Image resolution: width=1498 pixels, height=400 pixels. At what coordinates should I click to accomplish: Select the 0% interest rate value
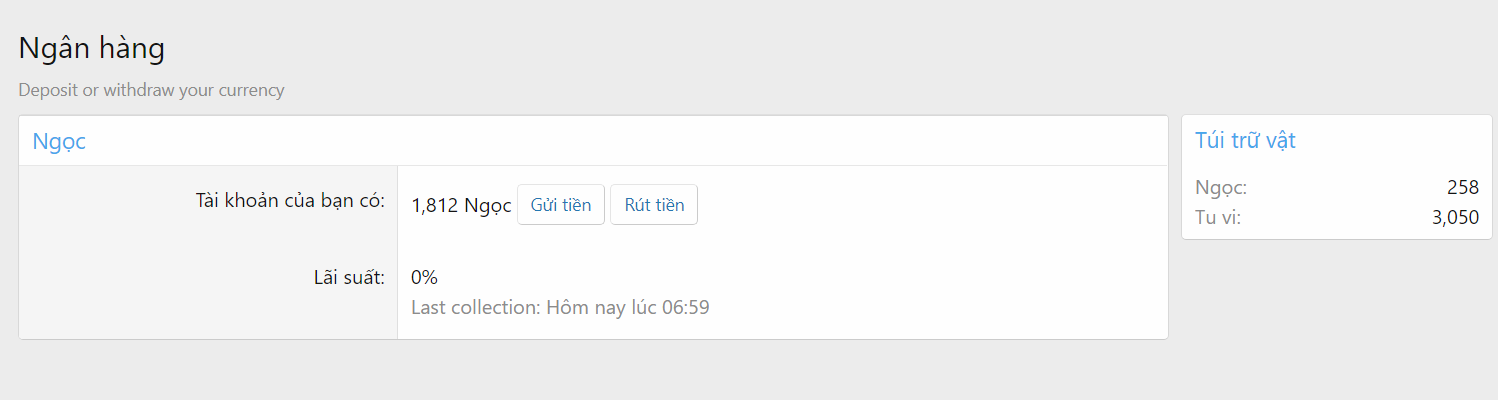coord(424,277)
